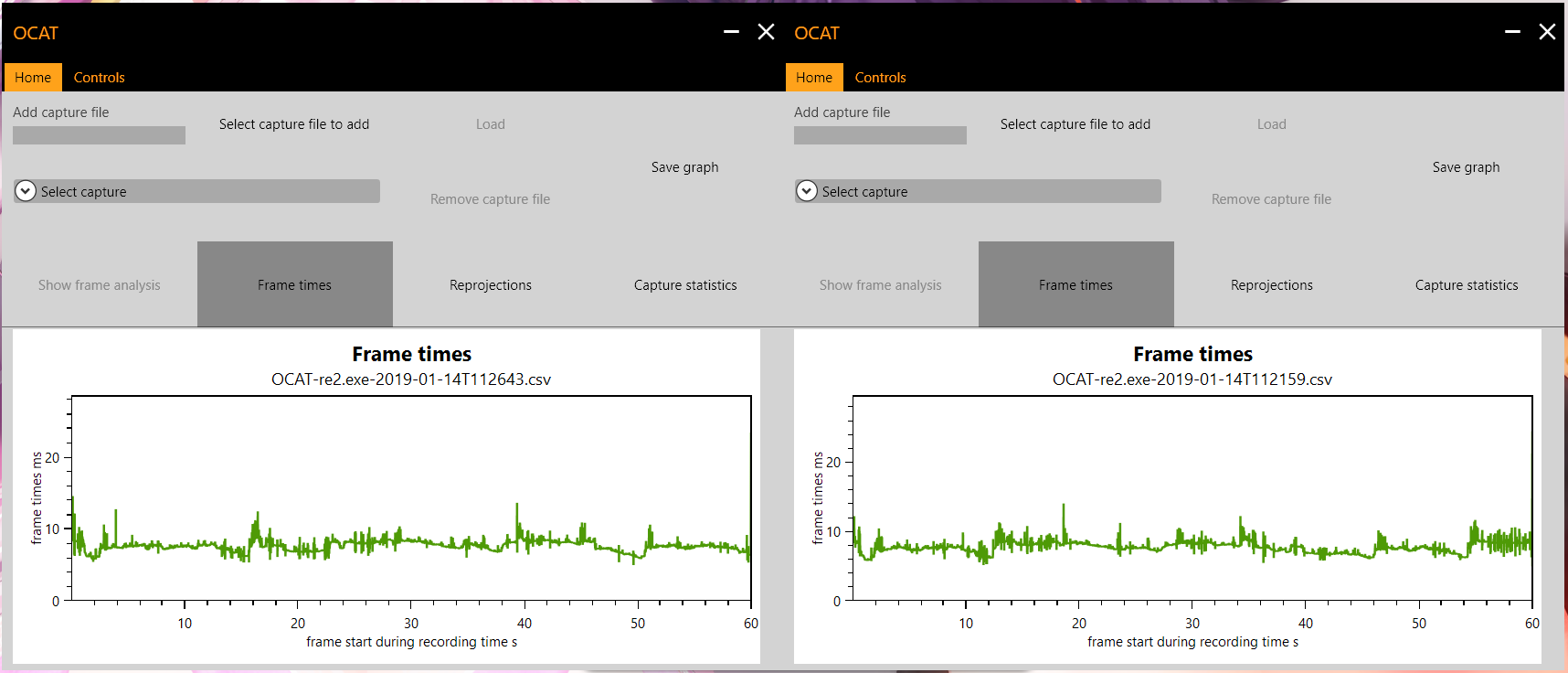Click the right graph's frame times ms axis label

pos(818,497)
